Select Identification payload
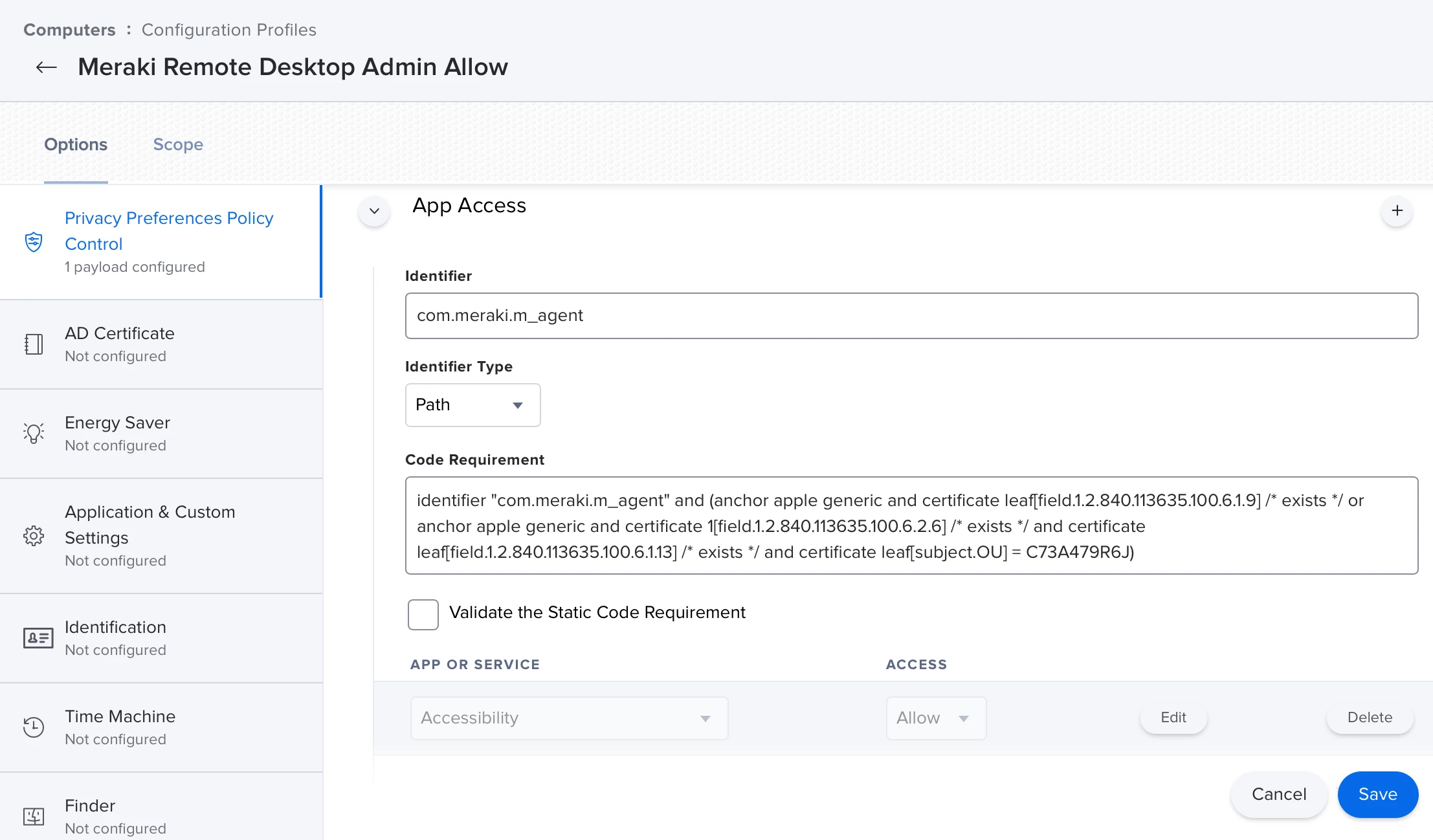 pyautogui.click(x=161, y=638)
